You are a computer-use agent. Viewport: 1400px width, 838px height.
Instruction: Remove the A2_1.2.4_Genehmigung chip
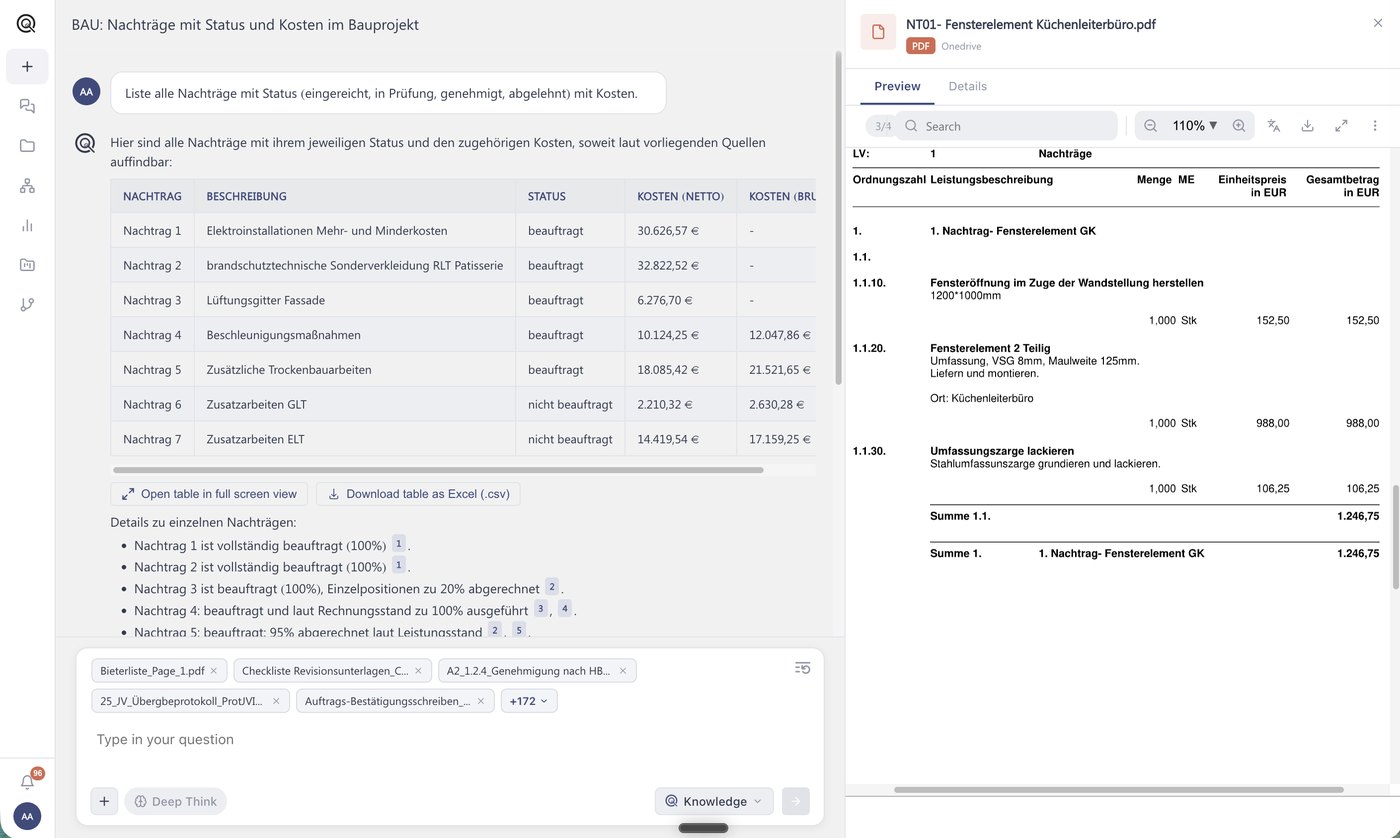623,671
